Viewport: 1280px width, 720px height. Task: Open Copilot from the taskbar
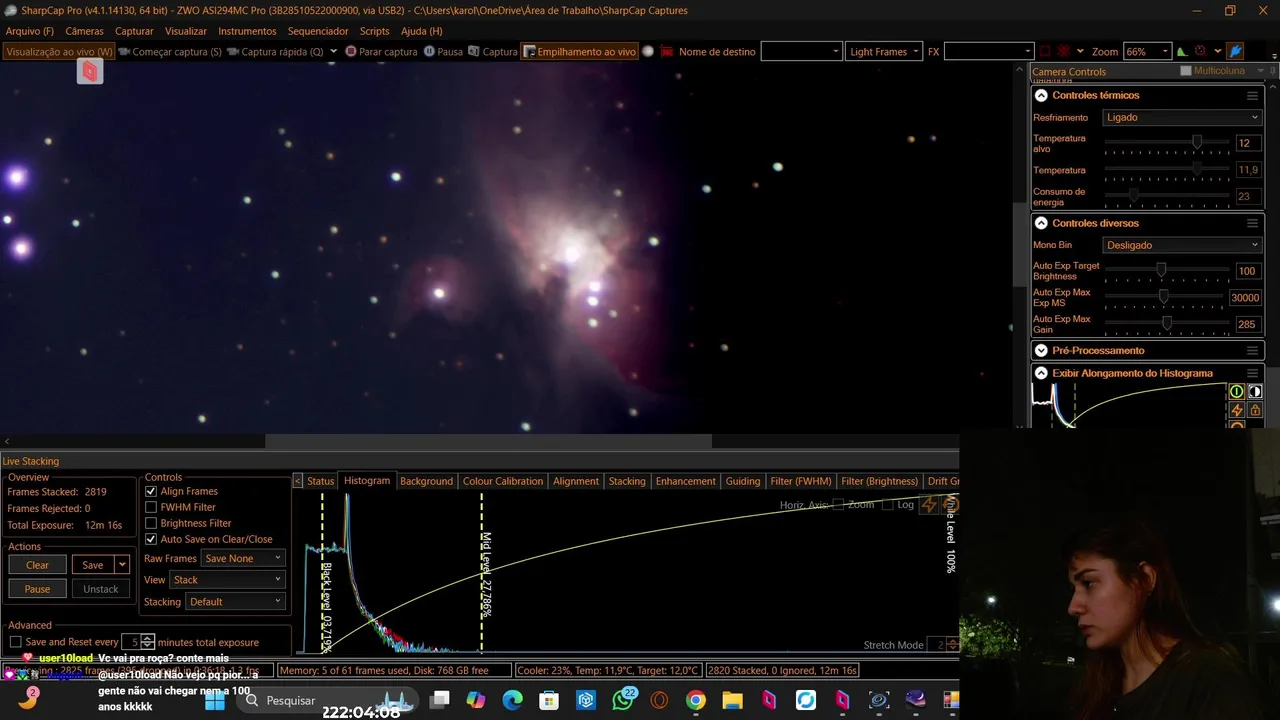coord(476,700)
